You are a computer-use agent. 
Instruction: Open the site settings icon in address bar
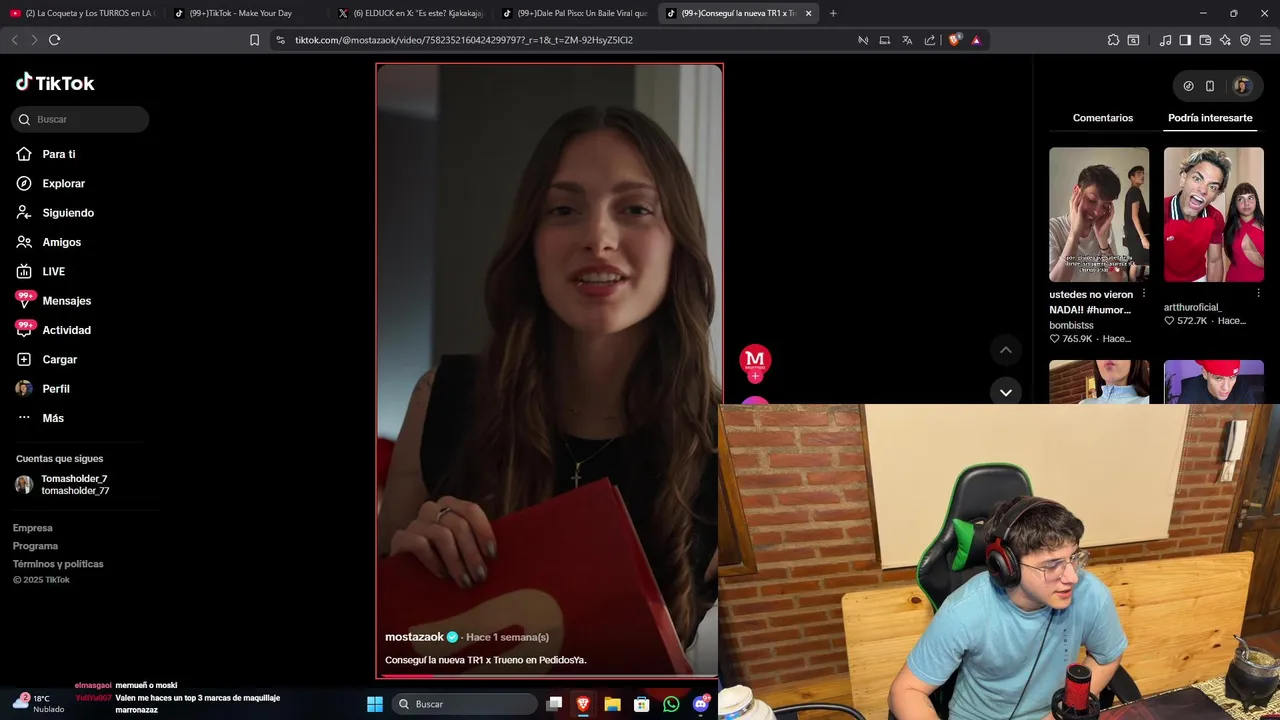280,40
